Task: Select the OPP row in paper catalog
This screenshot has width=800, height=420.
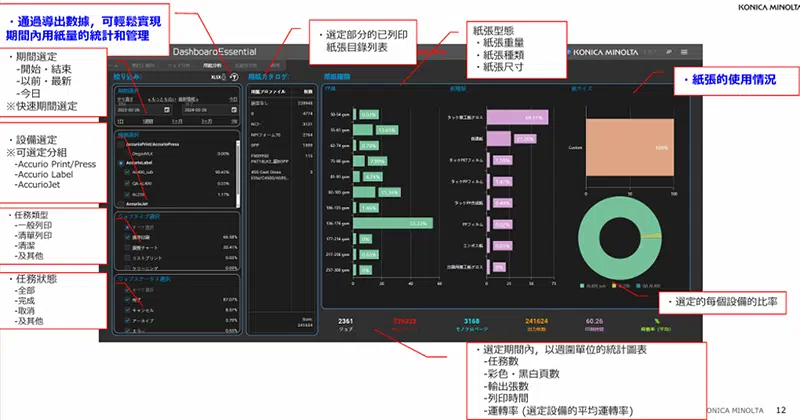Action: (282, 145)
